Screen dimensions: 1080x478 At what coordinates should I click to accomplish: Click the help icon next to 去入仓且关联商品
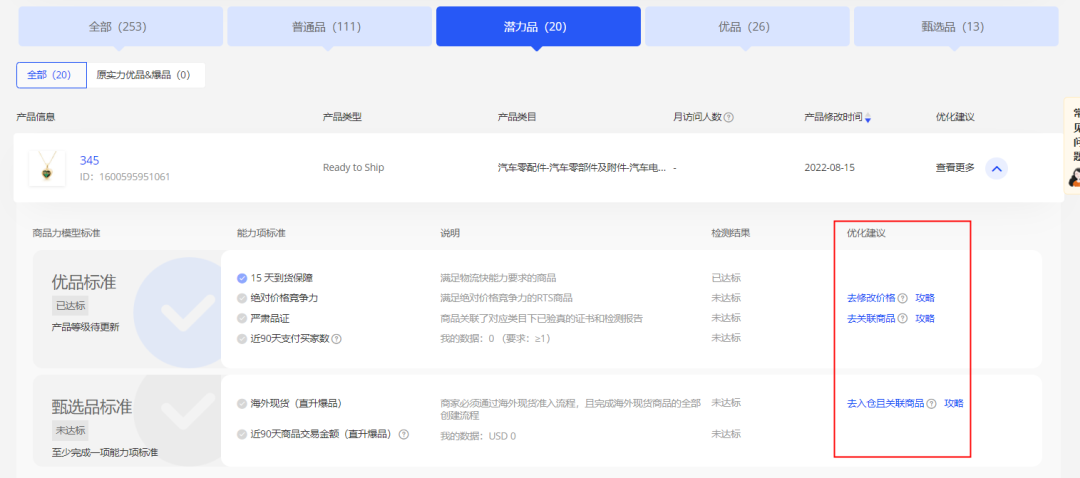[x=931, y=404]
